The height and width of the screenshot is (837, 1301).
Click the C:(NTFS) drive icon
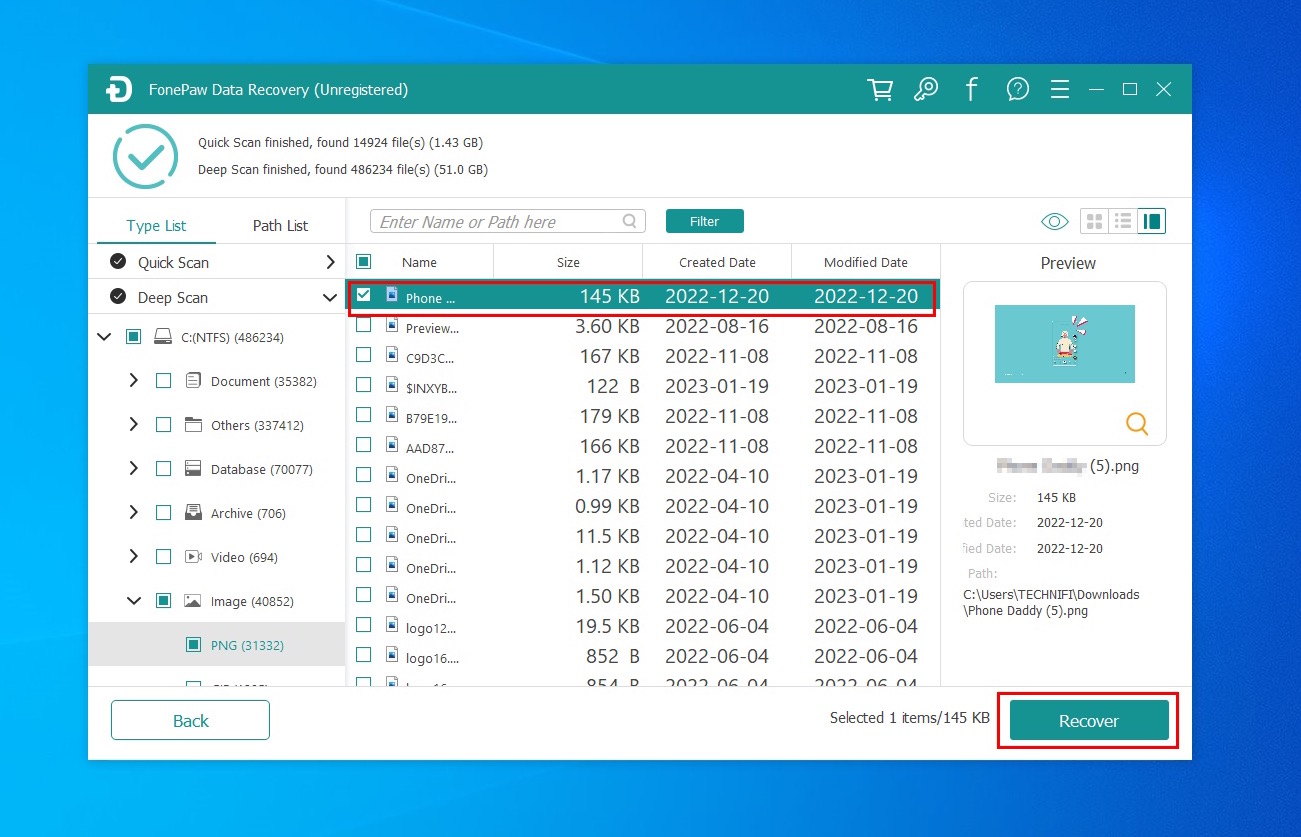point(163,337)
